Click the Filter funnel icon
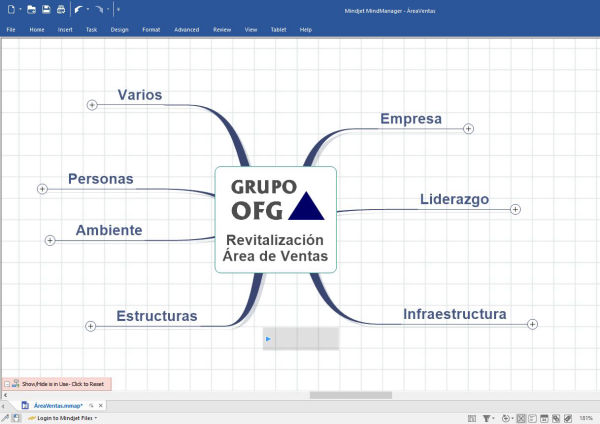Image resolution: width=600 pixels, height=424 pixels. tap(486, 419)
